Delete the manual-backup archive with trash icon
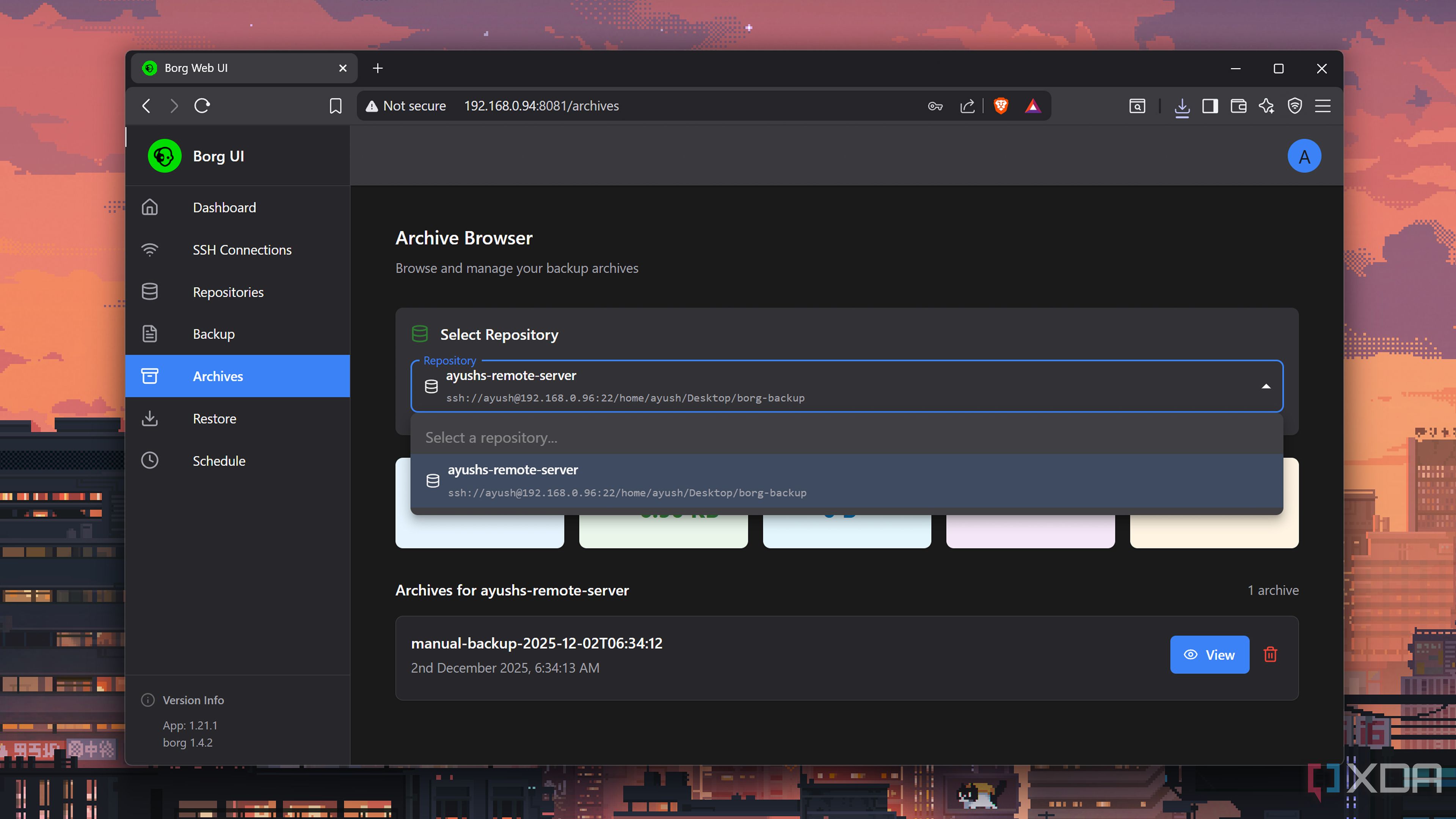Image resolution: width=1456 pixels, height=819 pixels. point(1270,654)
